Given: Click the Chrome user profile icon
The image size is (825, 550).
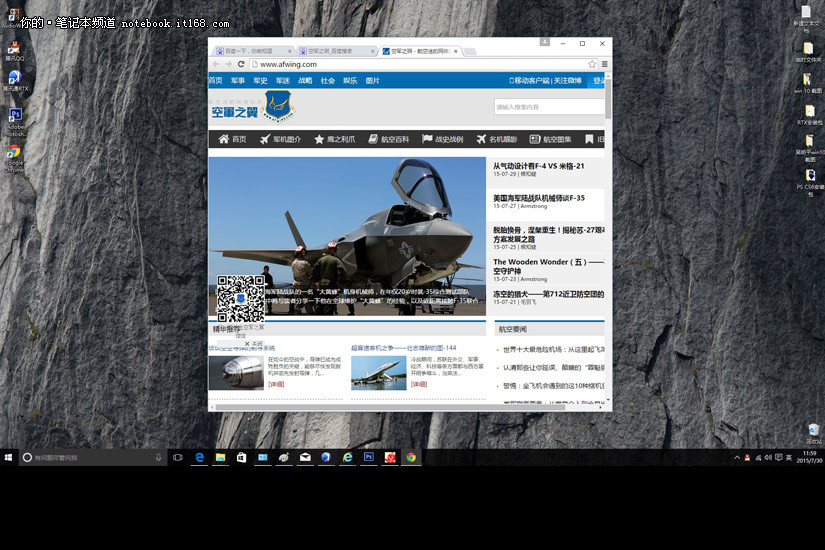Looking at the screenshot, I should tap(545, 42).
